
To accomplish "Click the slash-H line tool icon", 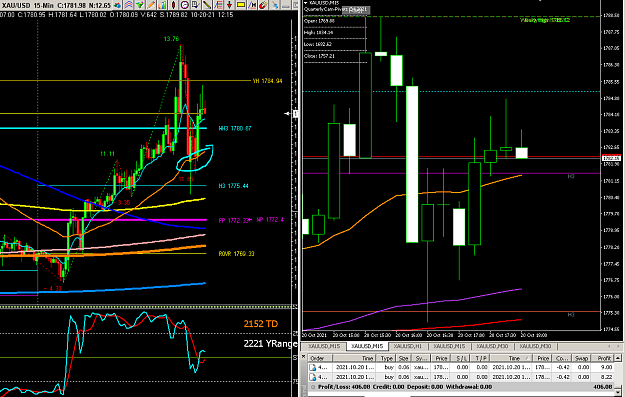I will point(252,5).
